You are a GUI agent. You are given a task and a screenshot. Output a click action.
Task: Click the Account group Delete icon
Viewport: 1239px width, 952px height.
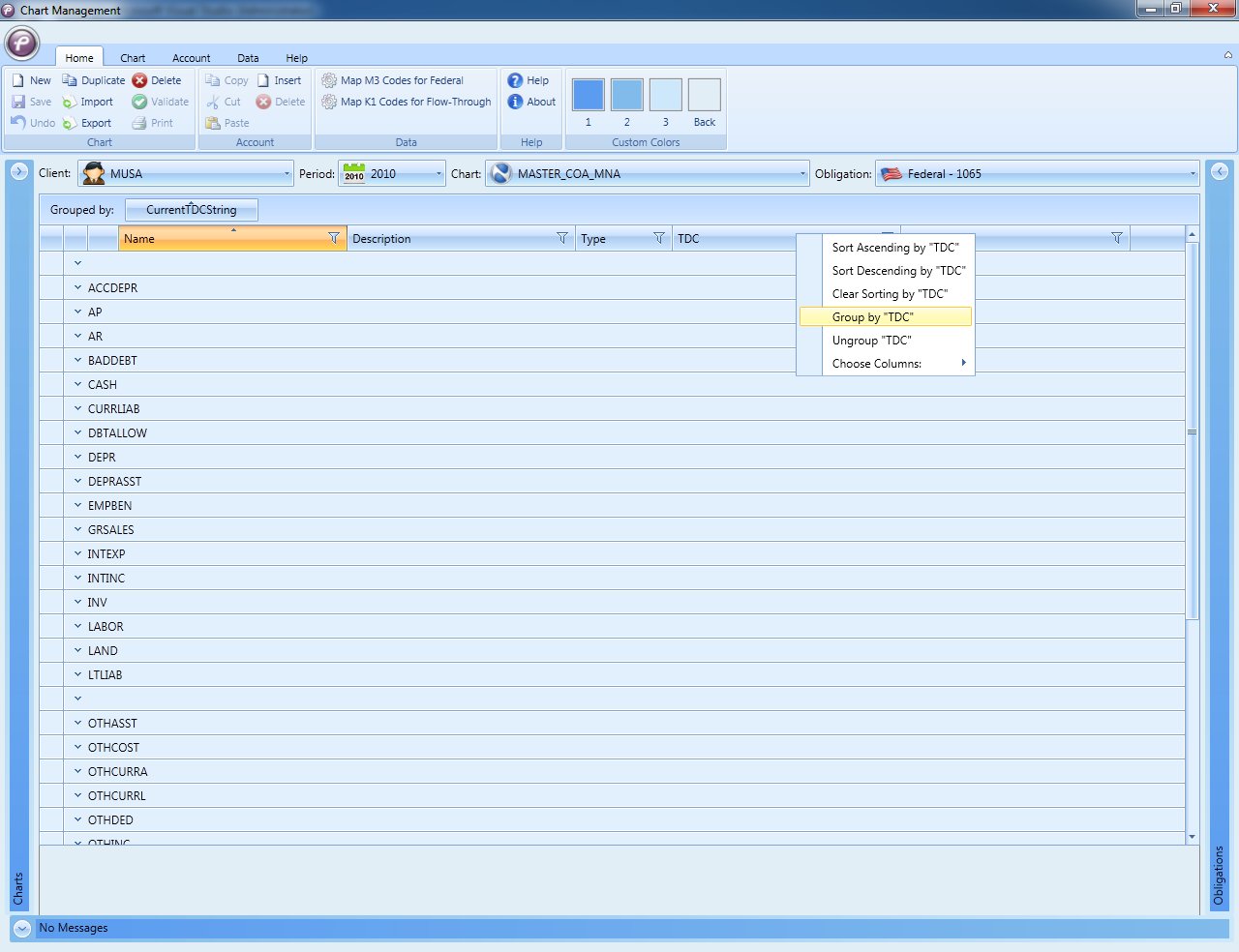coord(263,102)
